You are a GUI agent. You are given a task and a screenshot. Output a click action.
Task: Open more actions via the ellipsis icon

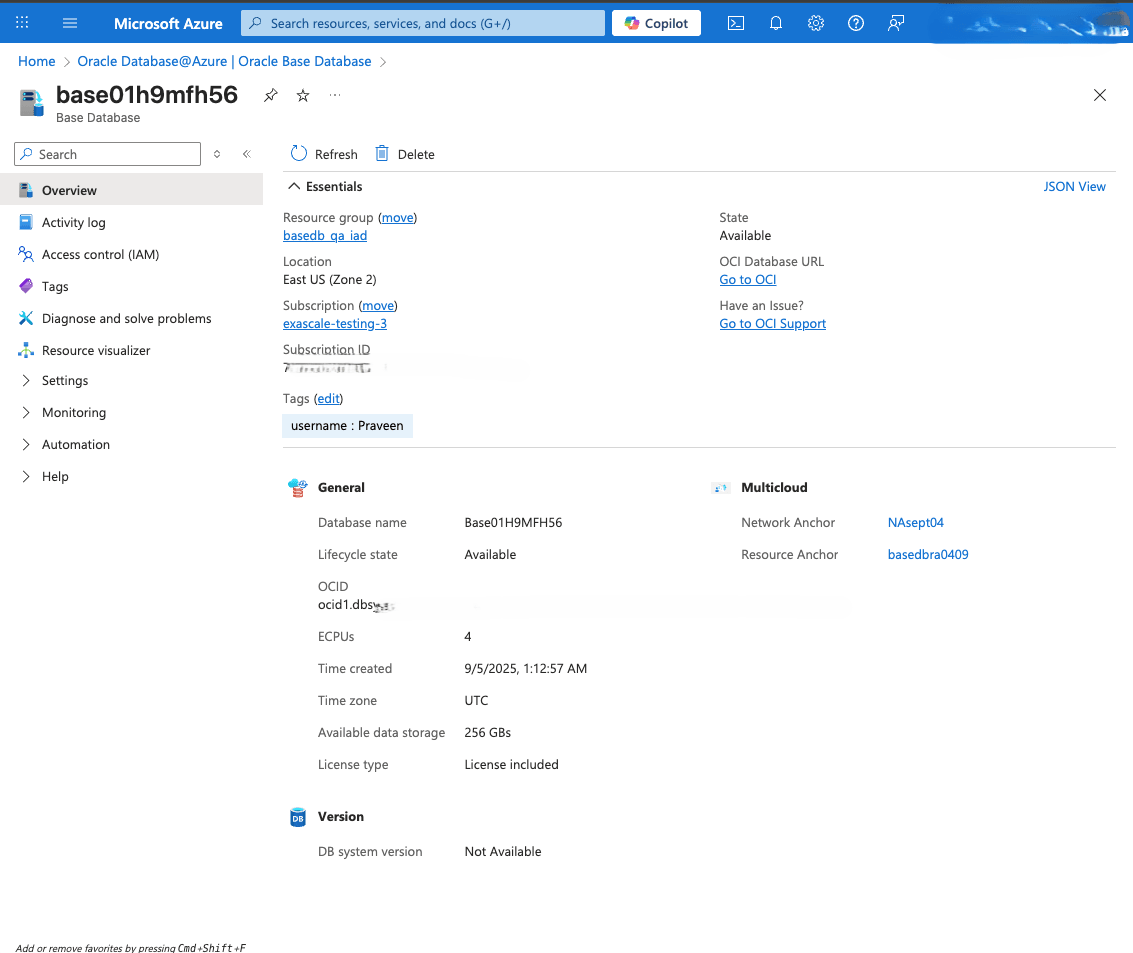click(334, 95)
